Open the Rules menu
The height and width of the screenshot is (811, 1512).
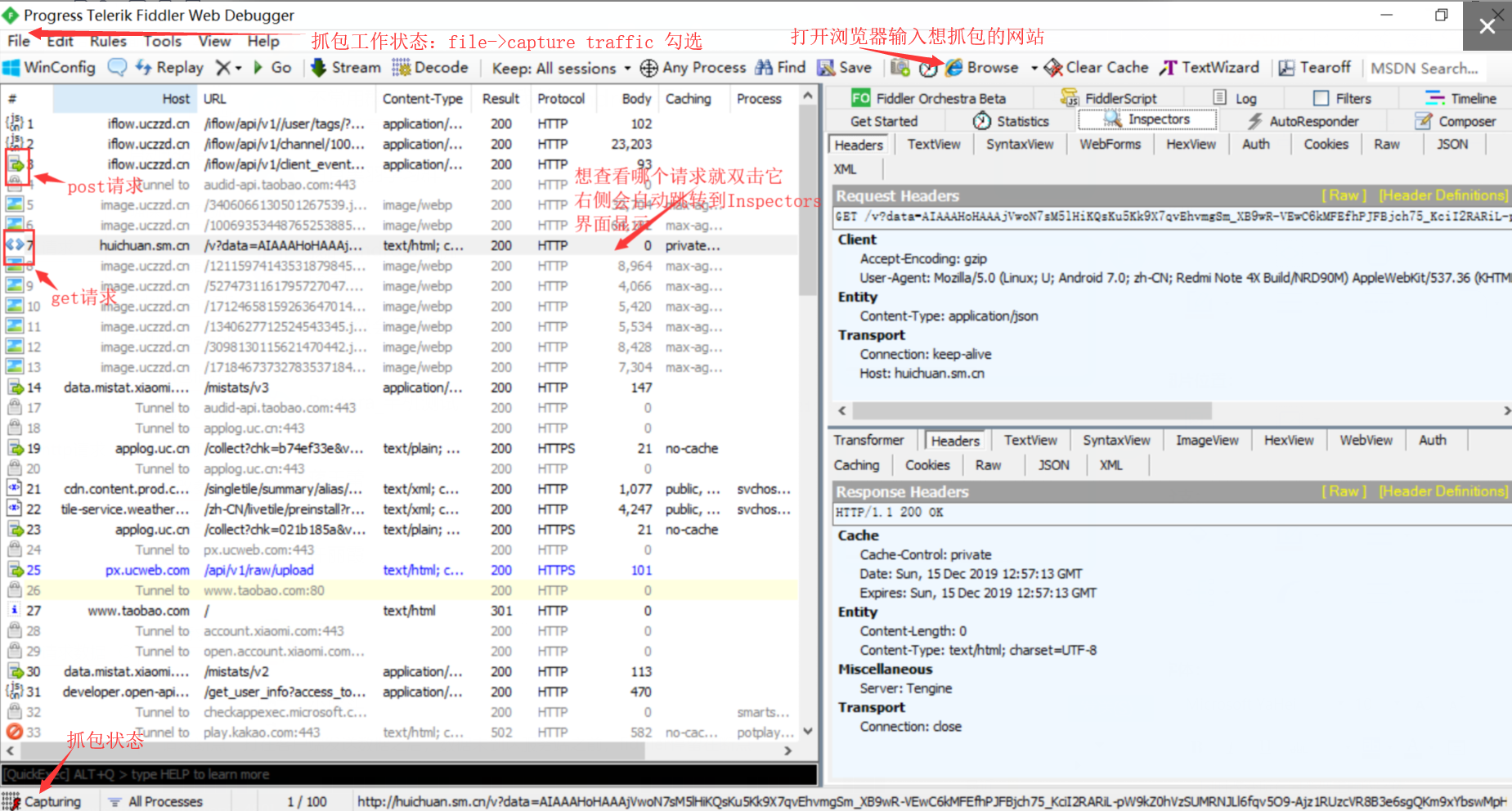coord(108,41)
